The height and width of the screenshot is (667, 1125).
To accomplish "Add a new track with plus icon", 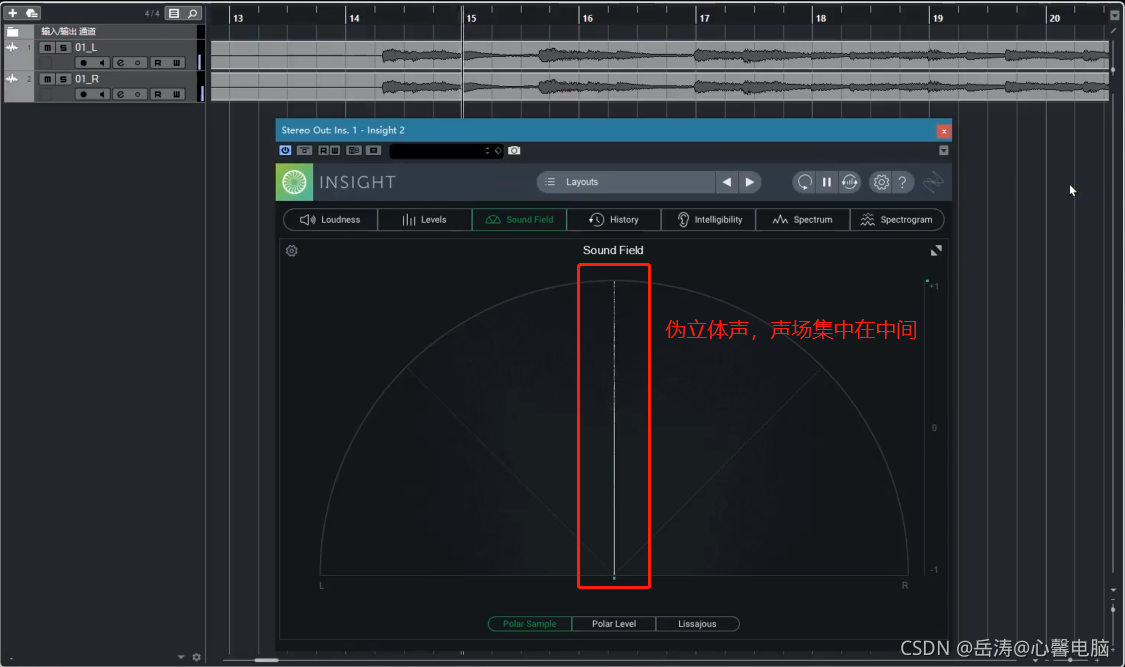I will click(x=12, y=13).
